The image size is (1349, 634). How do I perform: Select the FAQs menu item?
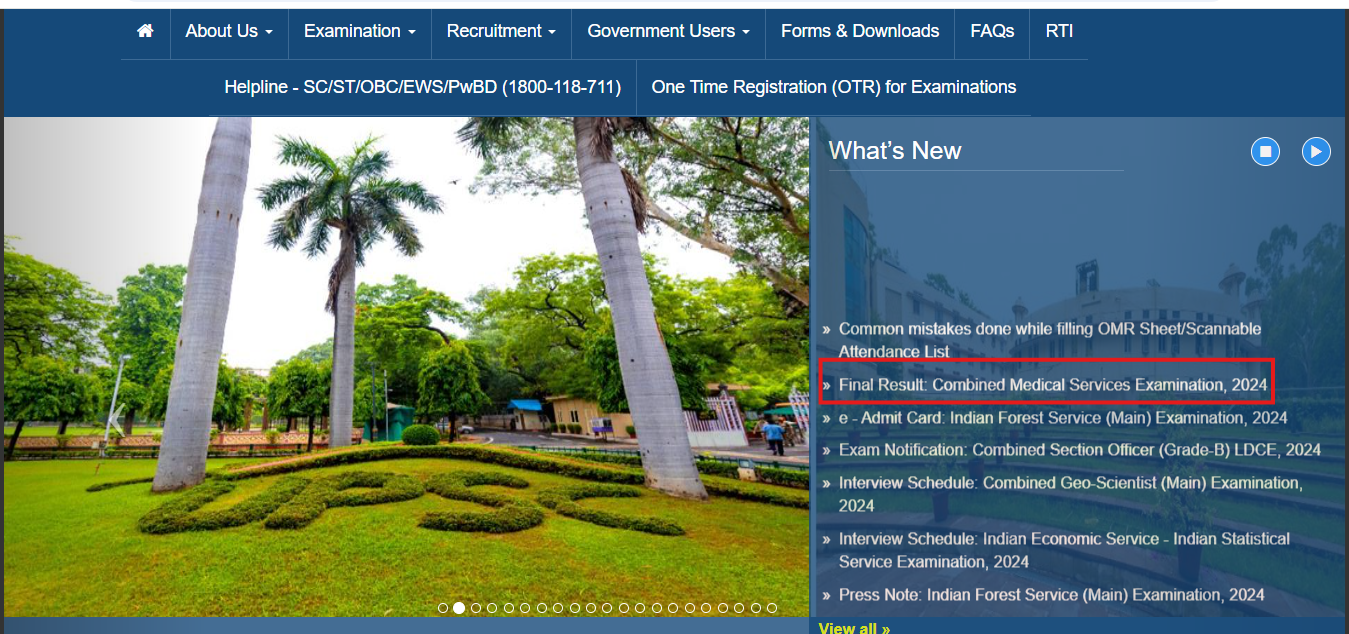tap(991, 31)
